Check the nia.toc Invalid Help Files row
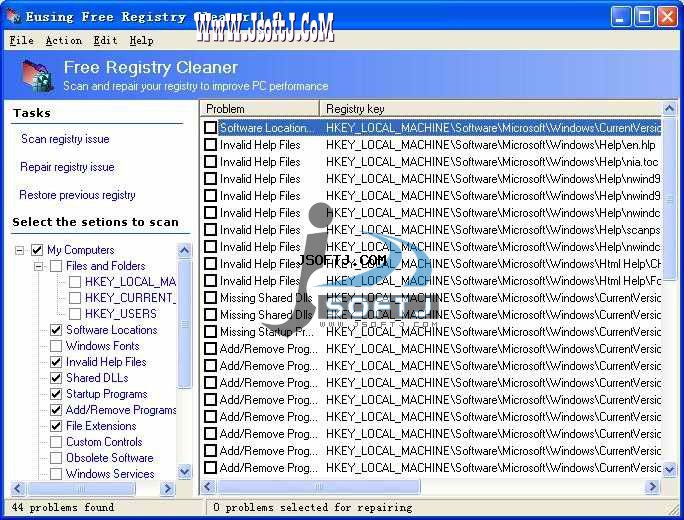The image size is (684, 520). 210,161
